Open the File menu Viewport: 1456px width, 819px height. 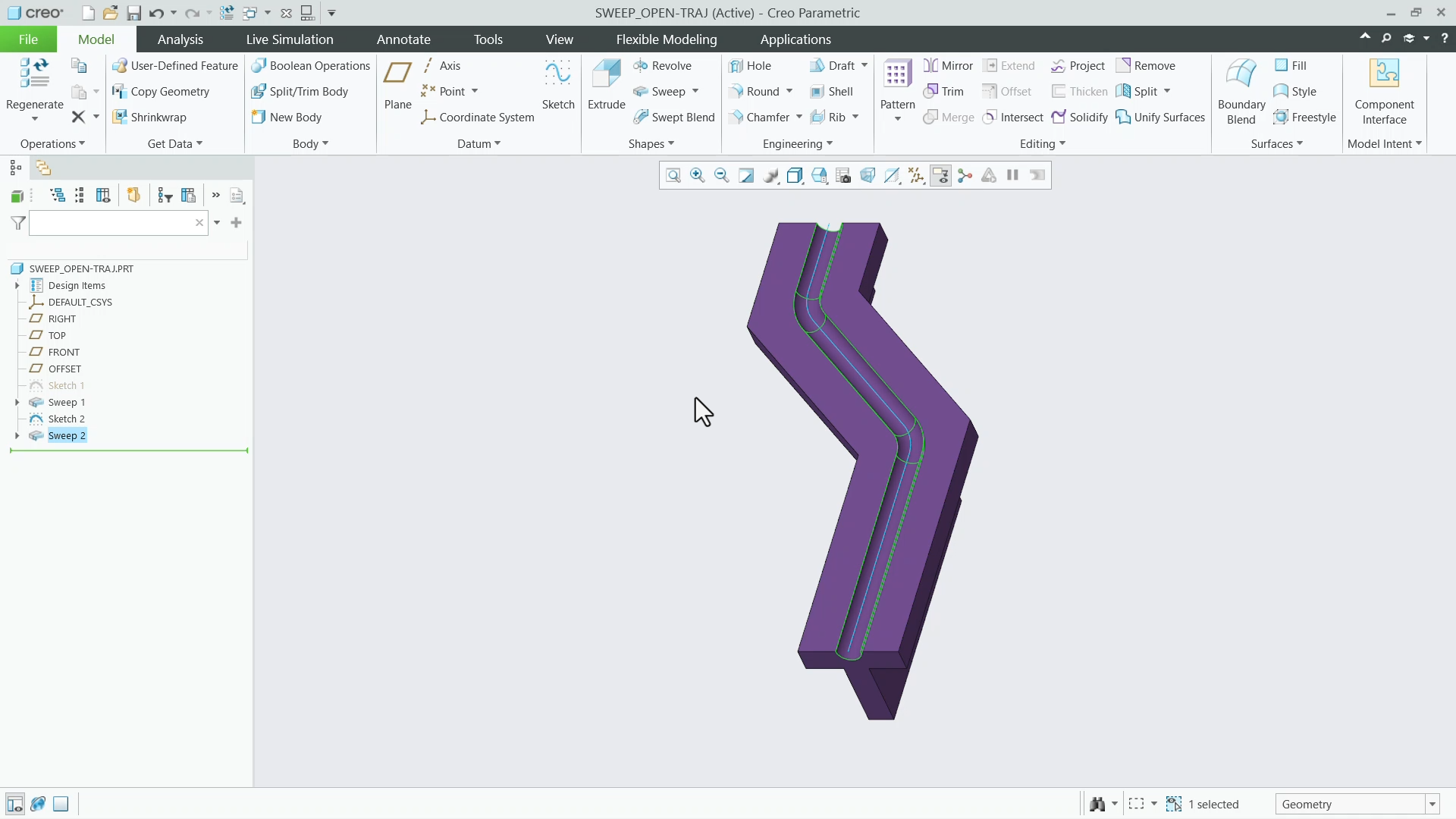[28, 39]
